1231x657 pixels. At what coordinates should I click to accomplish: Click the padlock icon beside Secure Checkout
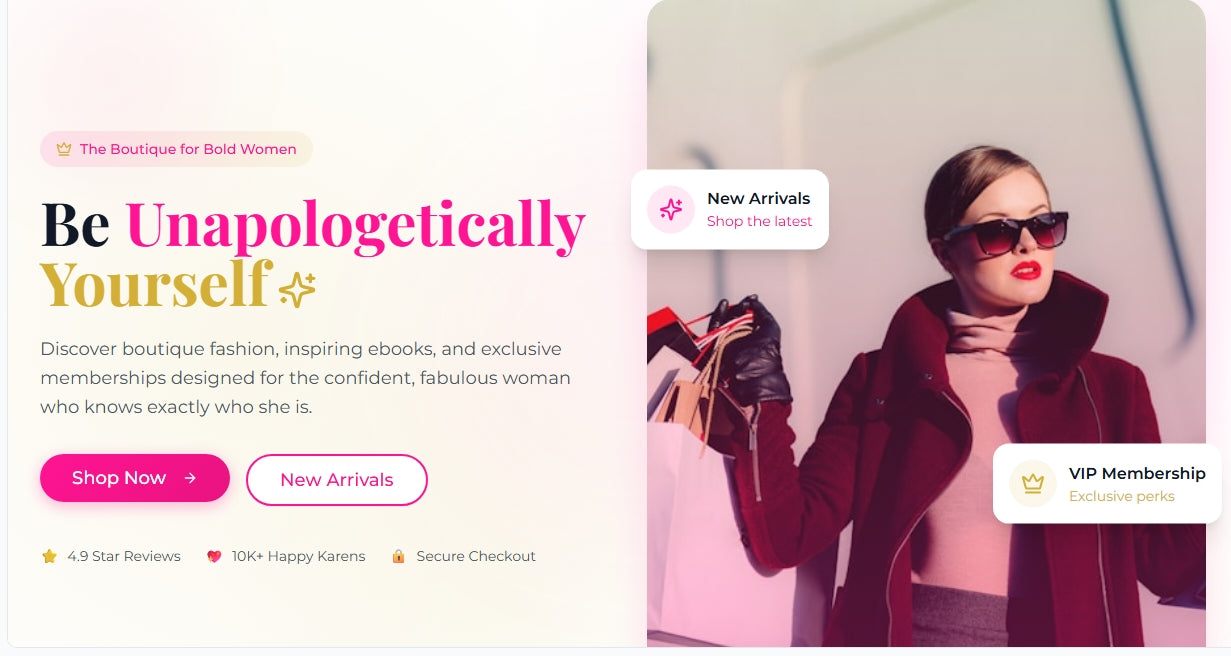tap(398, 556)
